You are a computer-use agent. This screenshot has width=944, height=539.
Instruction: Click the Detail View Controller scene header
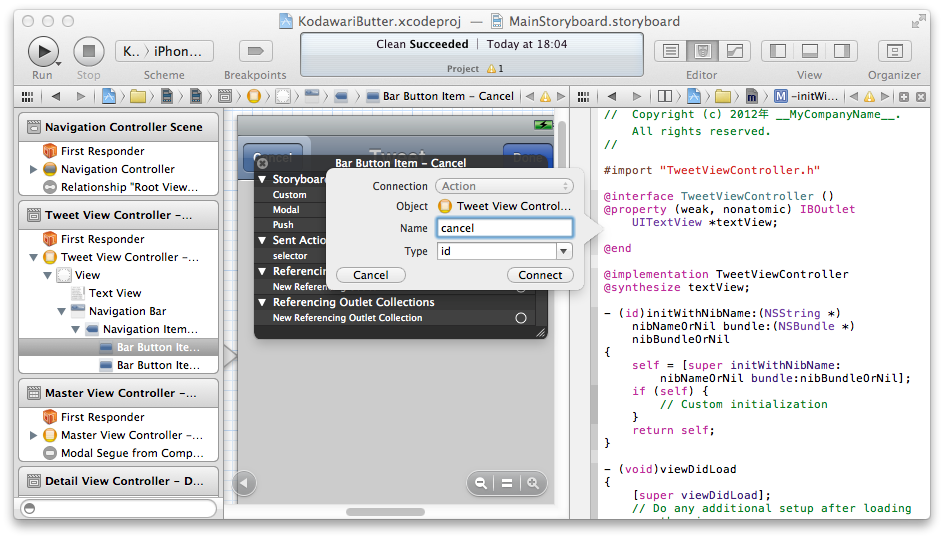click(x=119, y=481)
